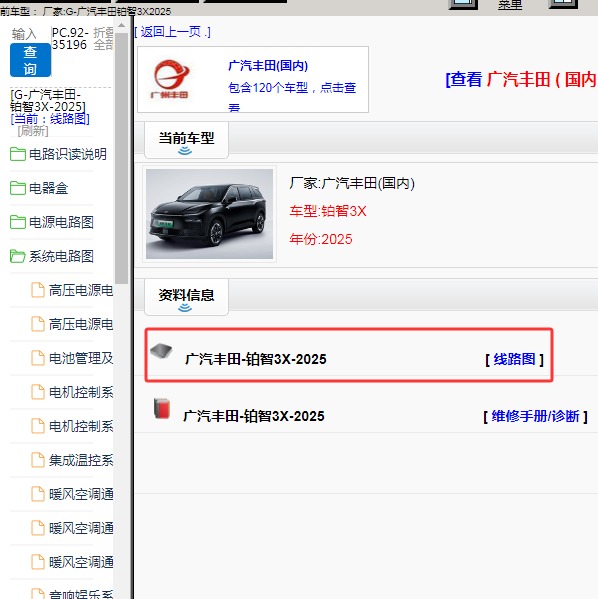This screenshot has height=599, width=598.
Task: Click the blue 查询 search button
Action: coord(30,60)
